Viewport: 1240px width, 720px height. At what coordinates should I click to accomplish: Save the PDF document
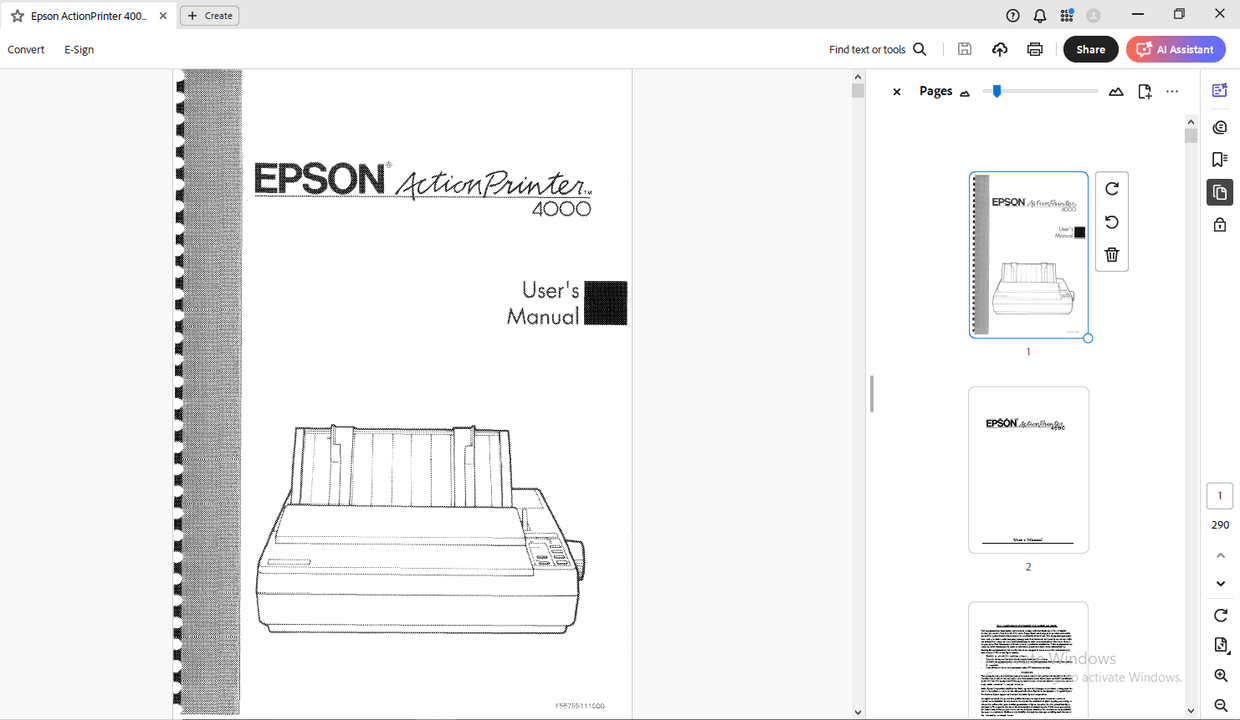[x=964, y=48]
